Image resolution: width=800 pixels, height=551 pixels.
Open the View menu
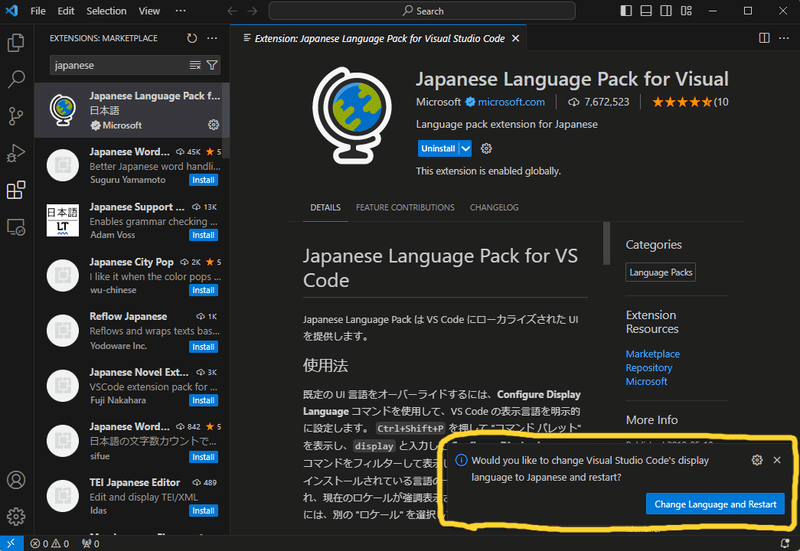point(149,11)
